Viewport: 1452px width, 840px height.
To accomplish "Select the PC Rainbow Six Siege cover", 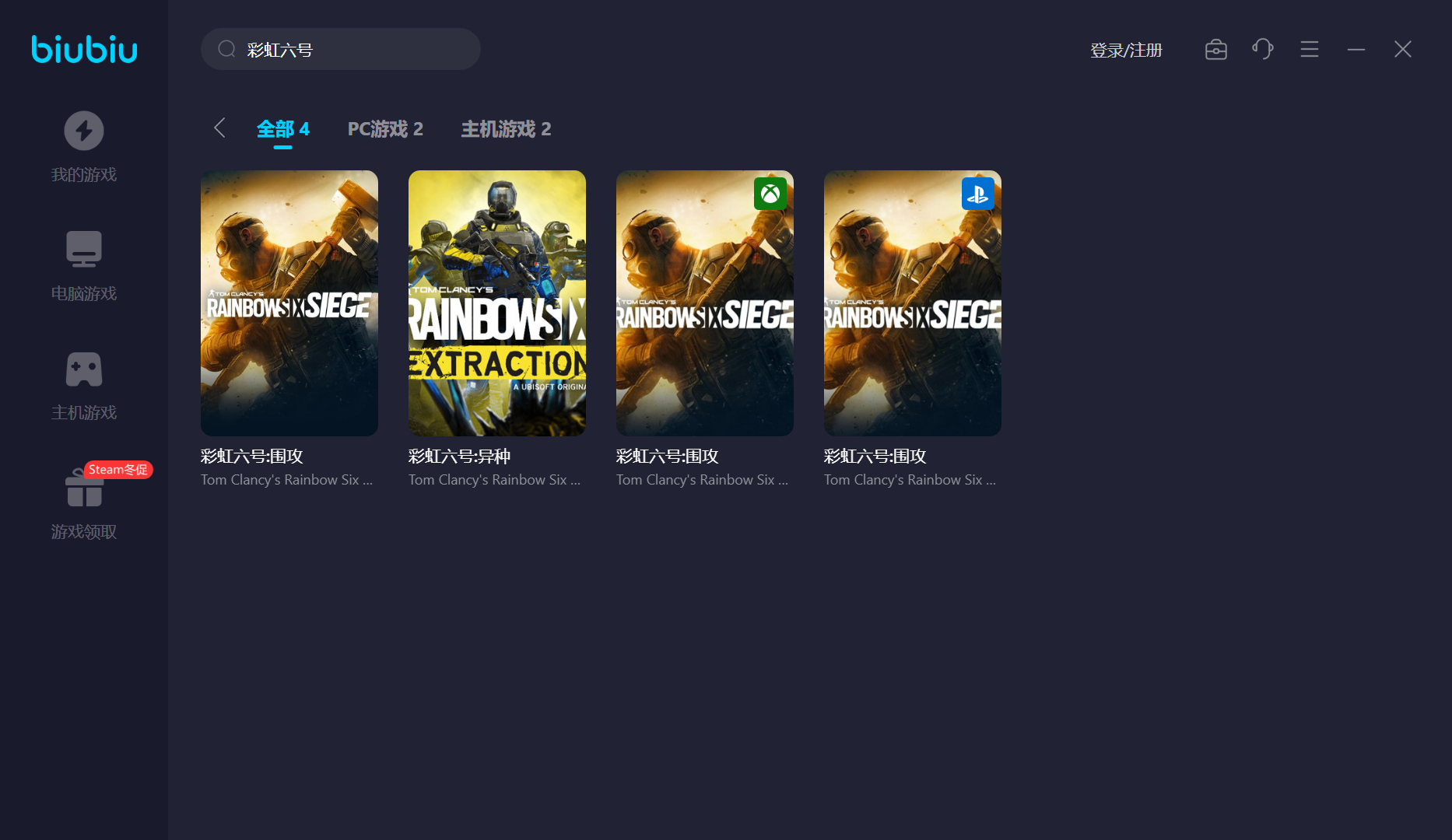I will [289, 303].
